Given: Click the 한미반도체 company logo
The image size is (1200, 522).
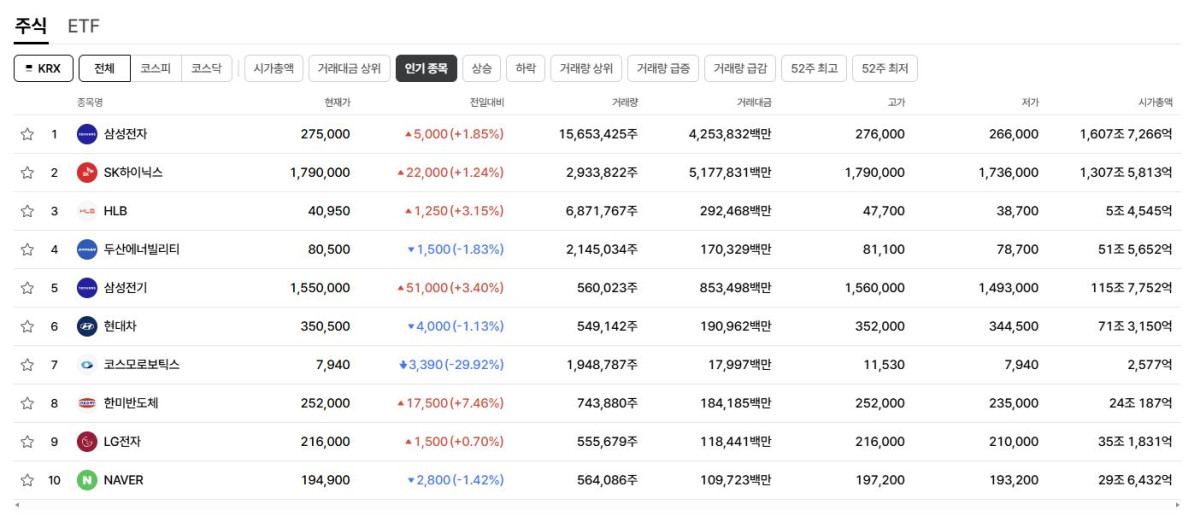Looking at the screenshot, I should [x=87, y=404].
